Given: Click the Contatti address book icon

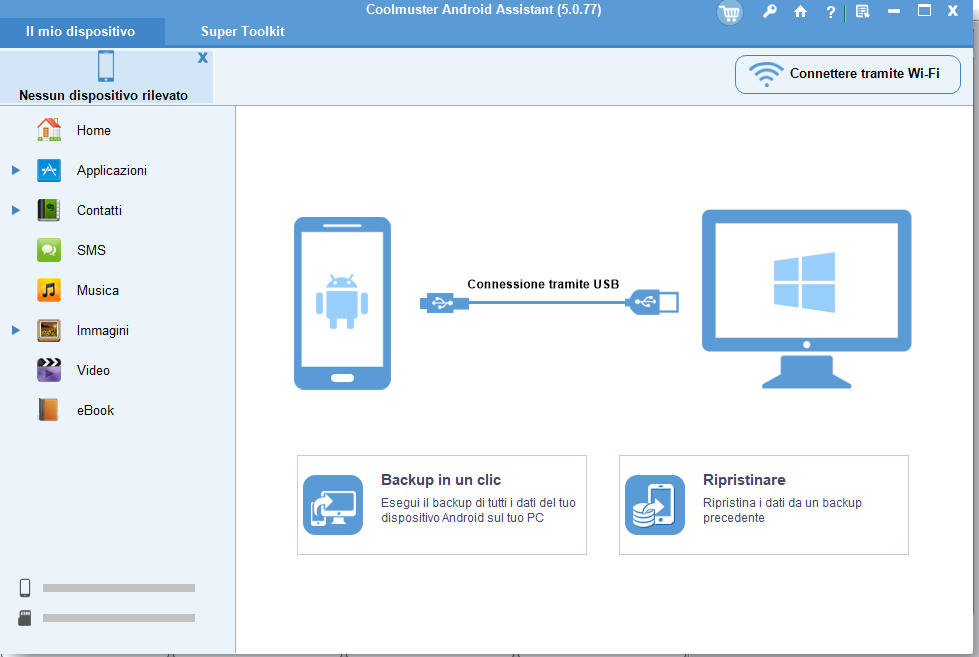Looking at the screenshot, I should pyautogui.click(x=49, y=210).
